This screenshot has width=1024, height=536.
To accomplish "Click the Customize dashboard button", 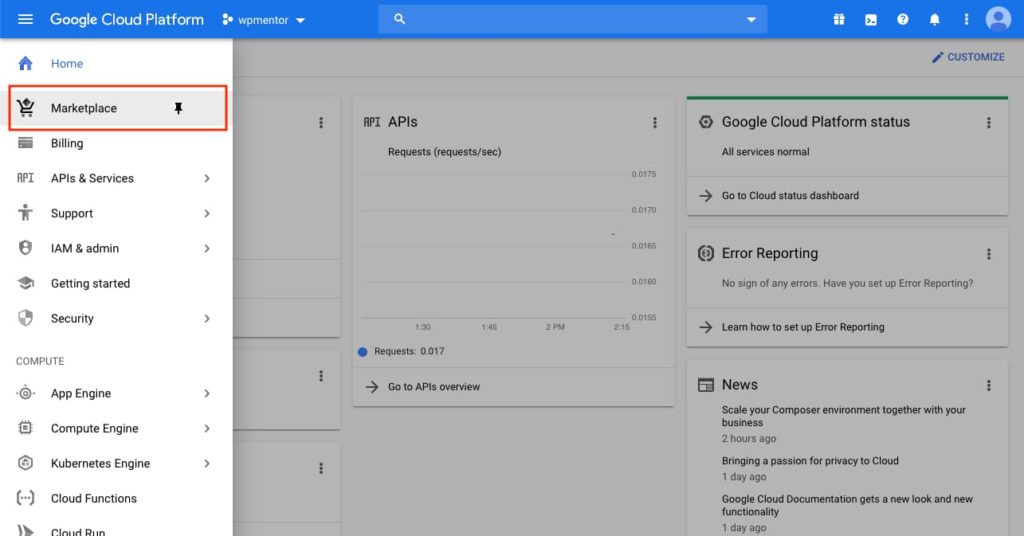I will point(968,57).
